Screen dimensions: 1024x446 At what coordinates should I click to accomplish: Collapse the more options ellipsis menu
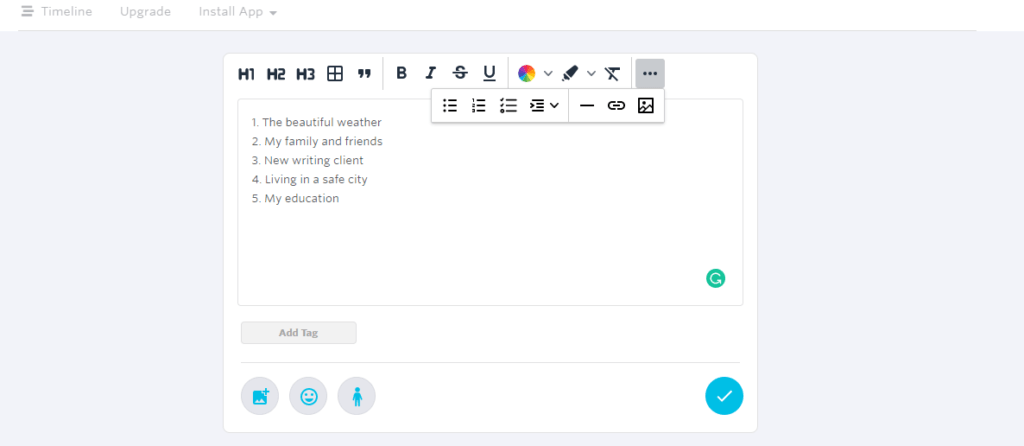650,74
